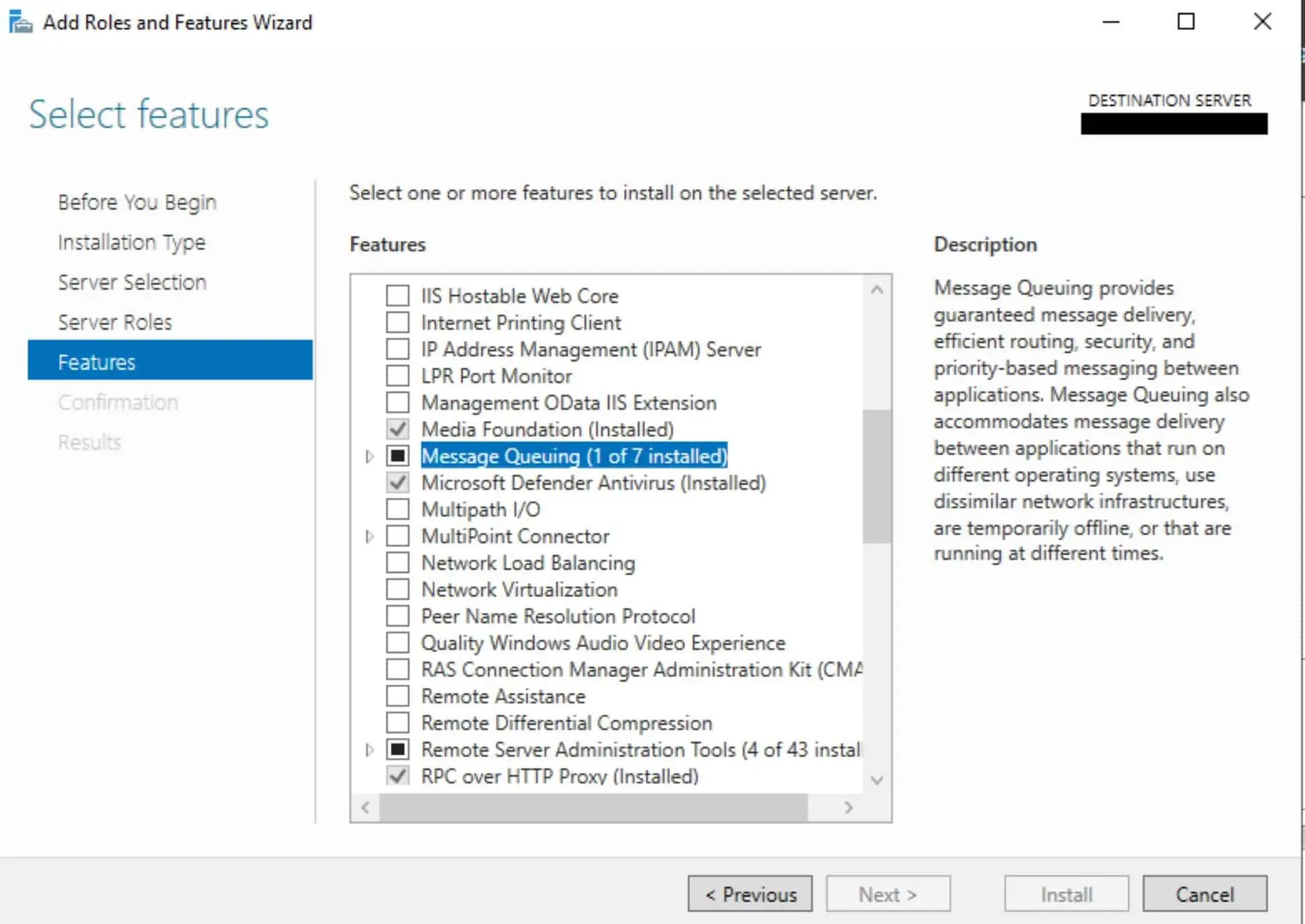Viewport: 1305px width, 924px height.
Task: Check the Multipath I/O checkbox
Action: pos(398,509)
